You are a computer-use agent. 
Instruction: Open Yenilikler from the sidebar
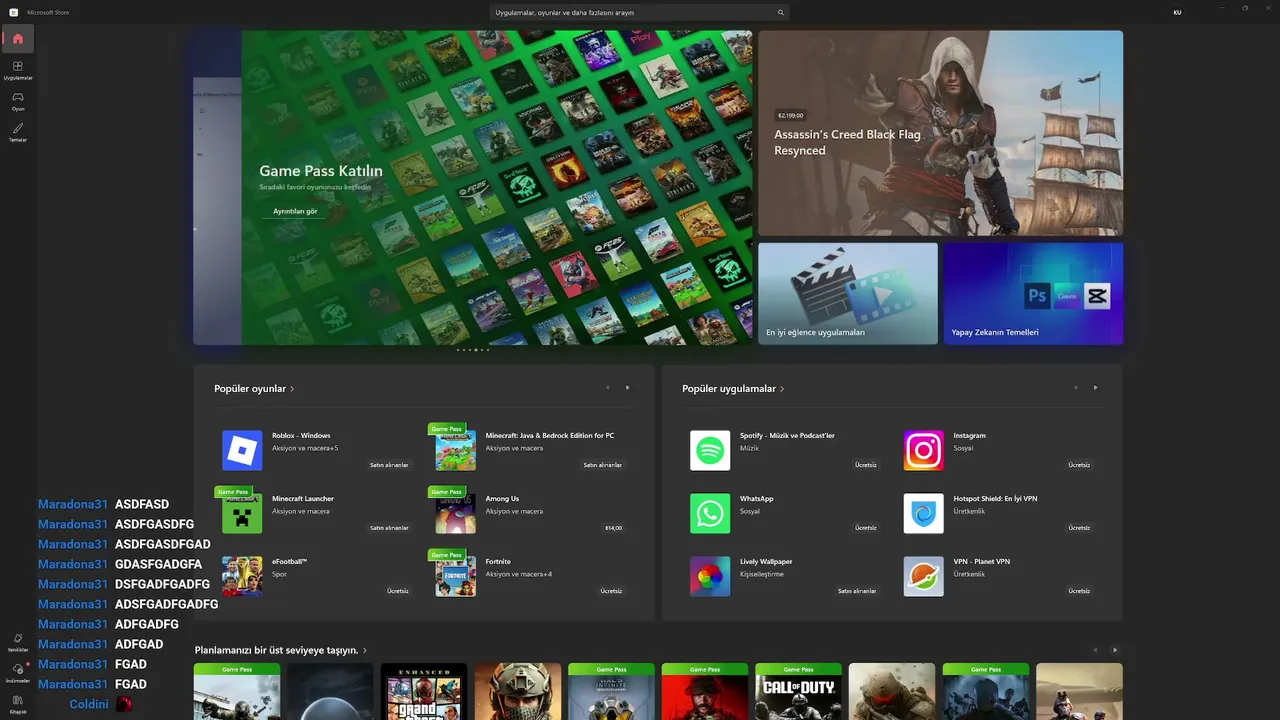18,642
